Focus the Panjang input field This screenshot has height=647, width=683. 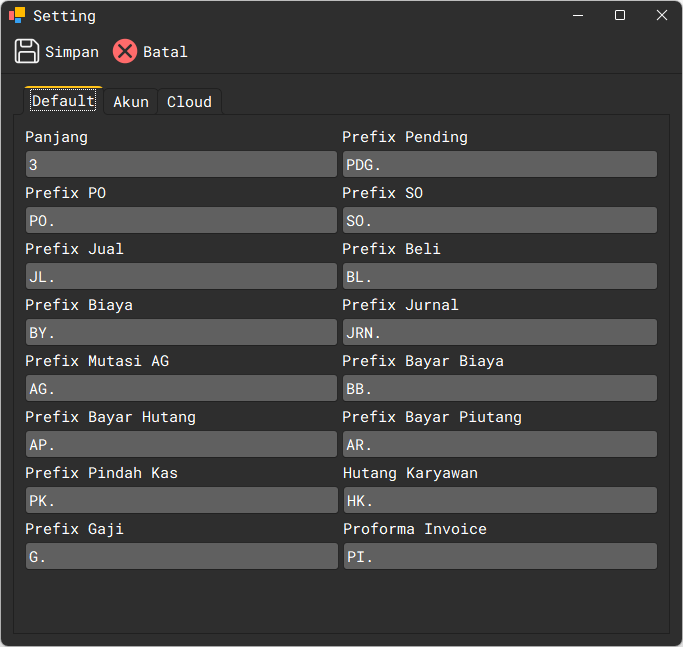(x=181, y=165)
